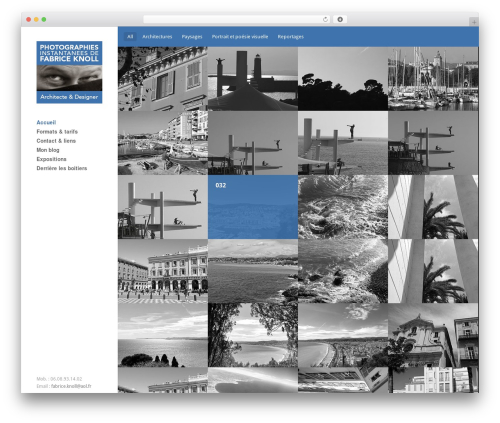Visit Mon blog link
This screenshot has width=500, height=423.
[x=48, y=150]
